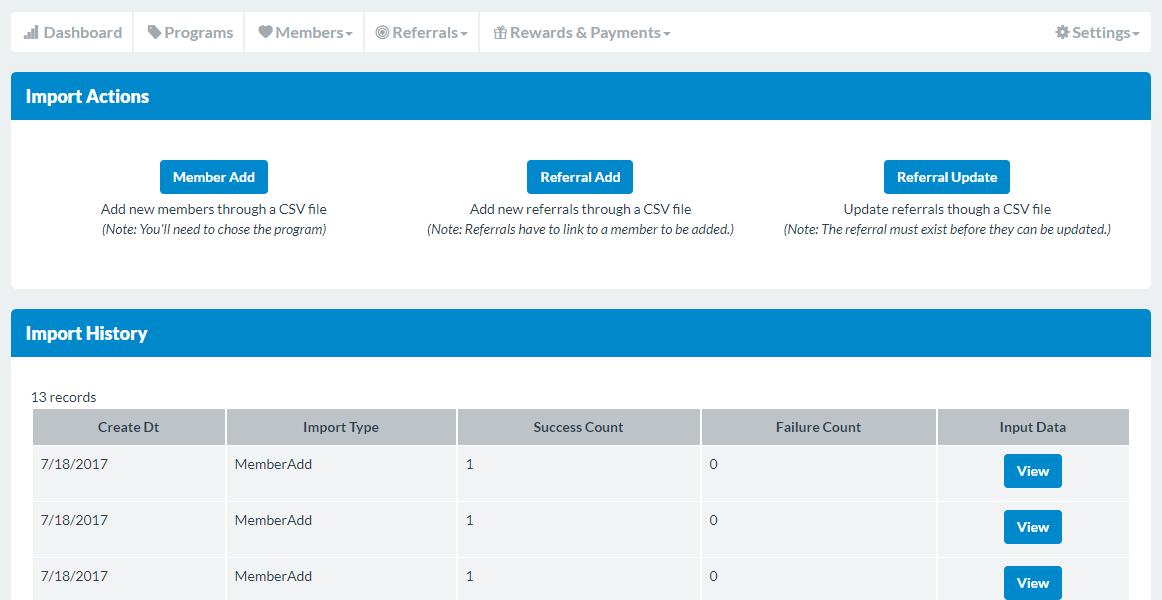1162x600 pixels.
Task: Click the Members heart icon
Action: [265, 33]
